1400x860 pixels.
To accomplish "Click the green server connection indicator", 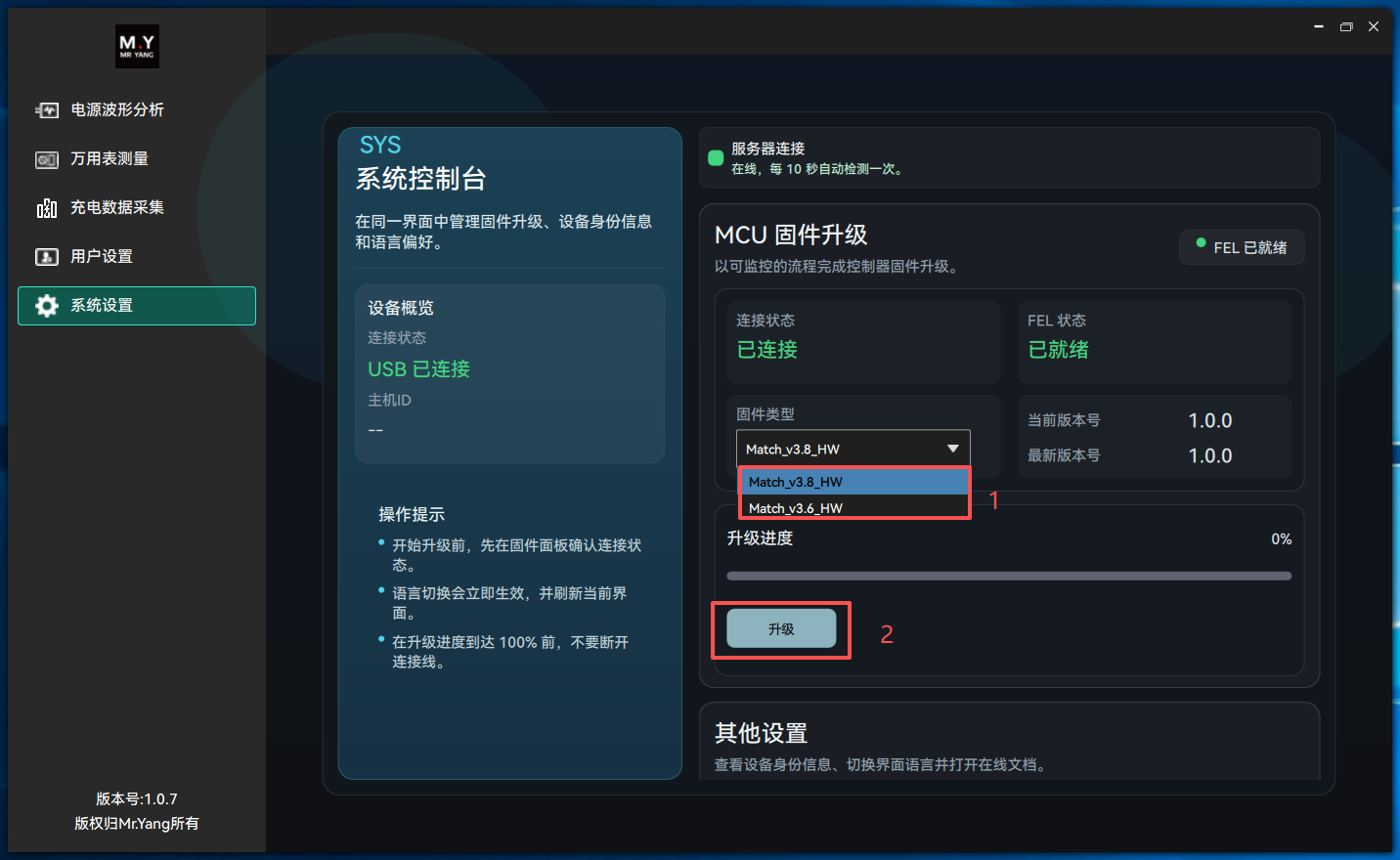I will (x=716, y=157).
